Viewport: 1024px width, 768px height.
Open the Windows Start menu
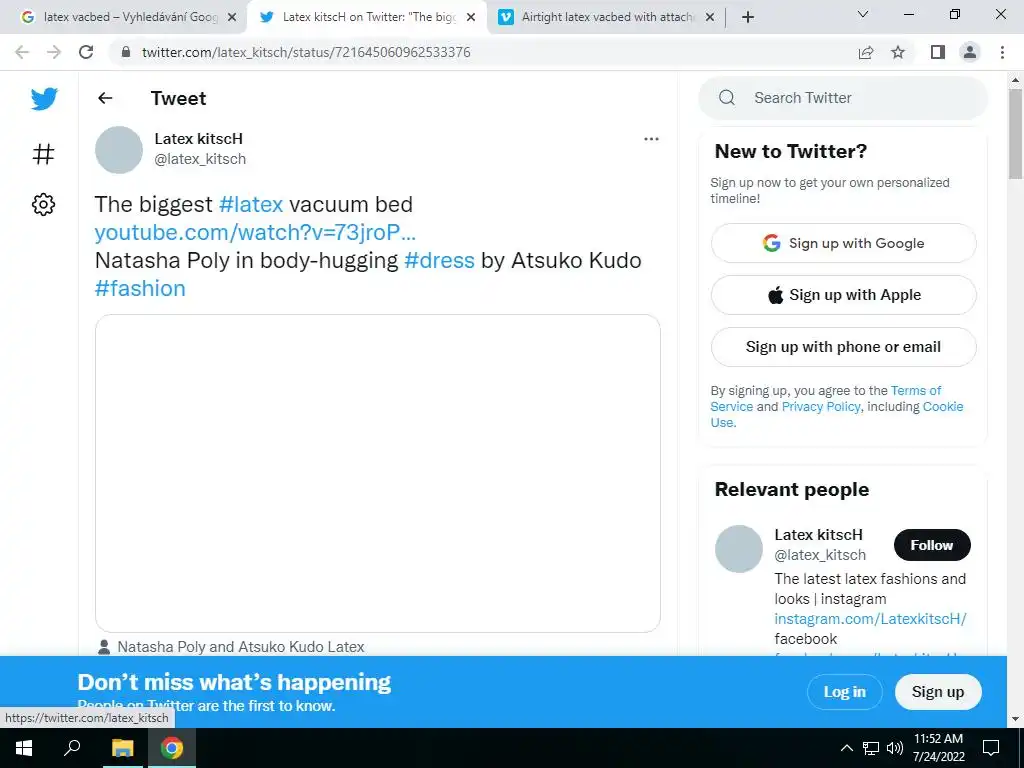pyautogui.click(x=24, y=748)
